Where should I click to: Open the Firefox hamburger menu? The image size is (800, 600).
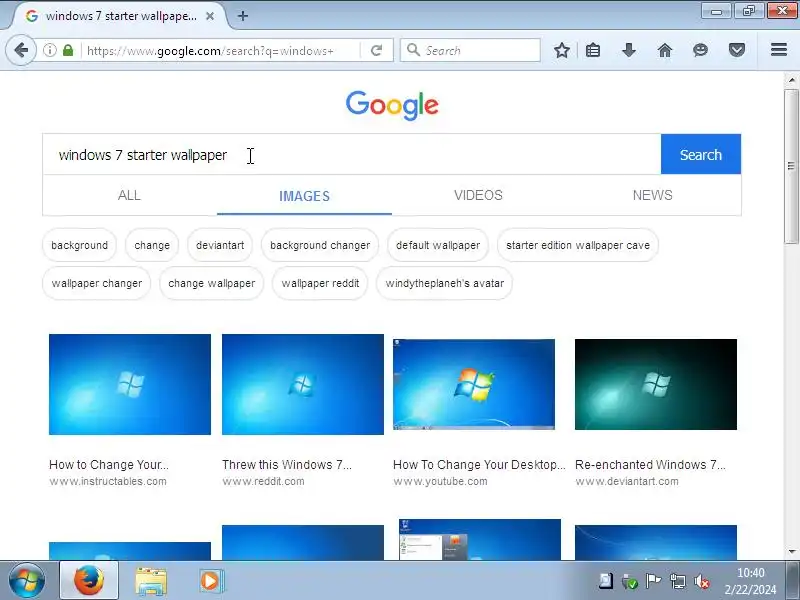click(x=779, y=50)
